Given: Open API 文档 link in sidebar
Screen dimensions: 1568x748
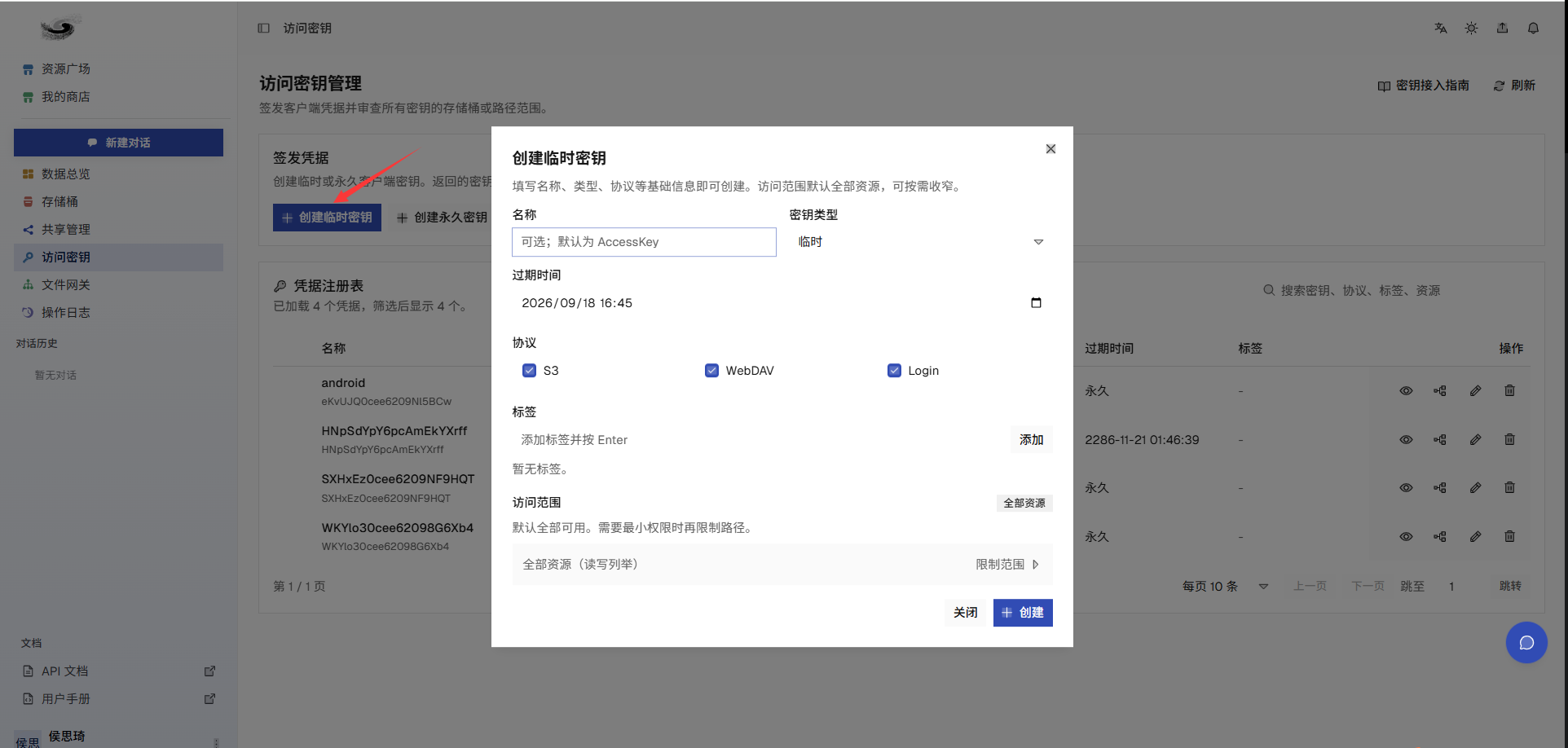Looking at the screenshot, I should pos(118,671).
